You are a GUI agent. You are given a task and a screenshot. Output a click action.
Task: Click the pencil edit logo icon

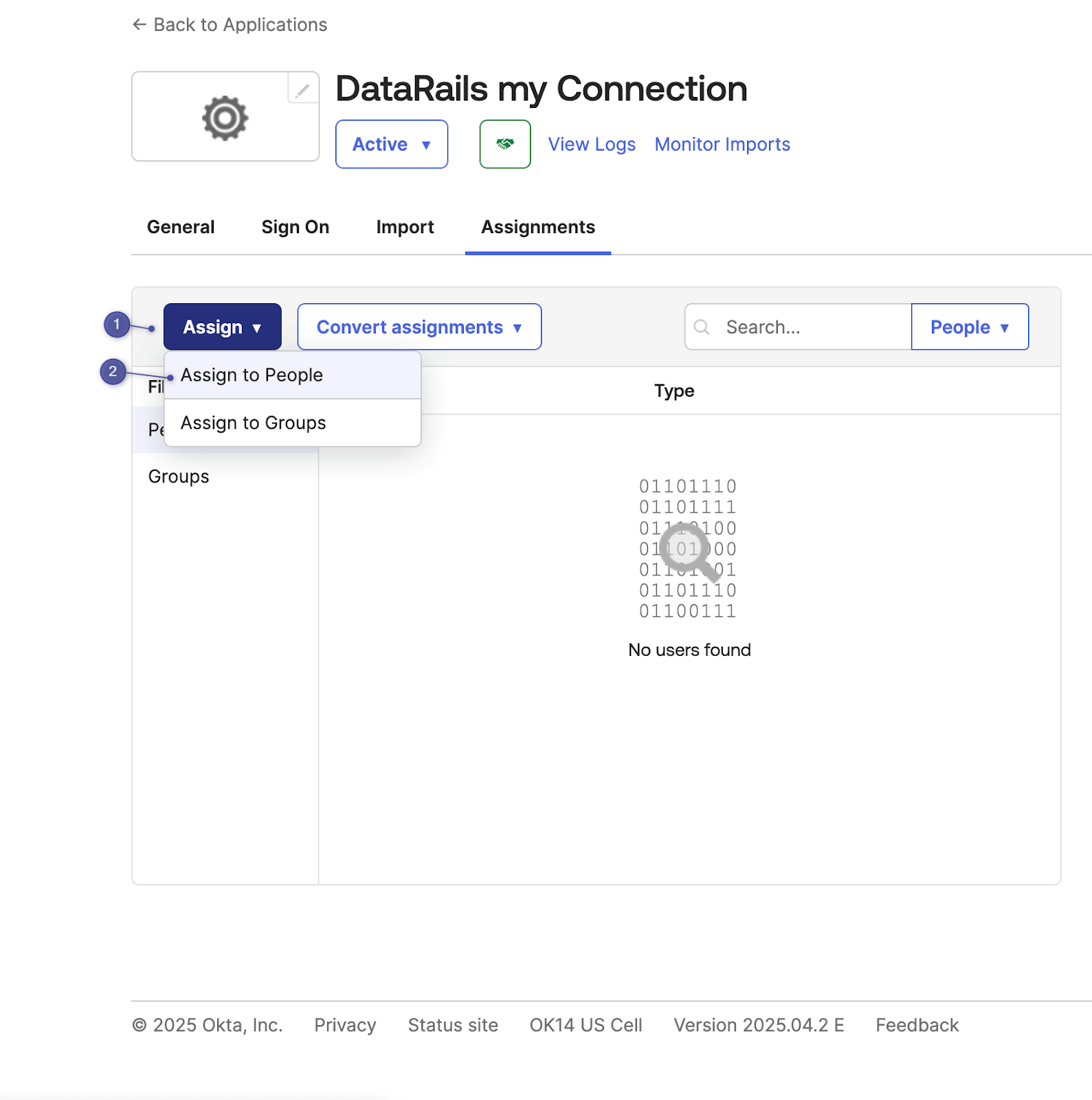tap(302, 89)
